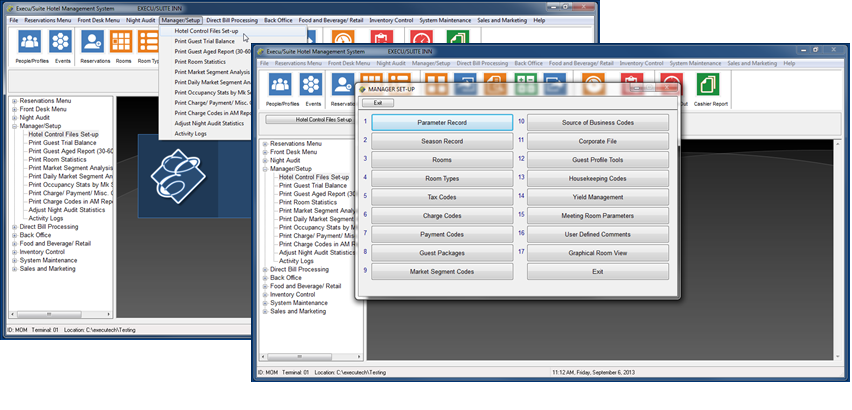This screenshot has width=852, height=410.
Task: Click horizontal scrollbar in back window tree panel
Action: (60, 314)
